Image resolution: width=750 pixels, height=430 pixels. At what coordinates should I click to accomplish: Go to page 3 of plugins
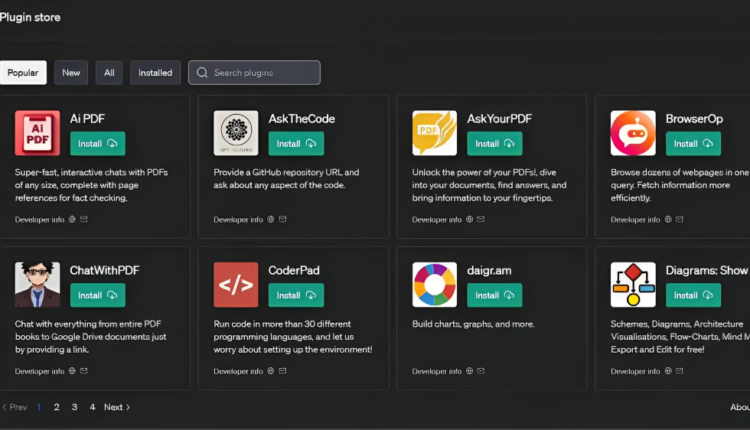click(74, 407)
